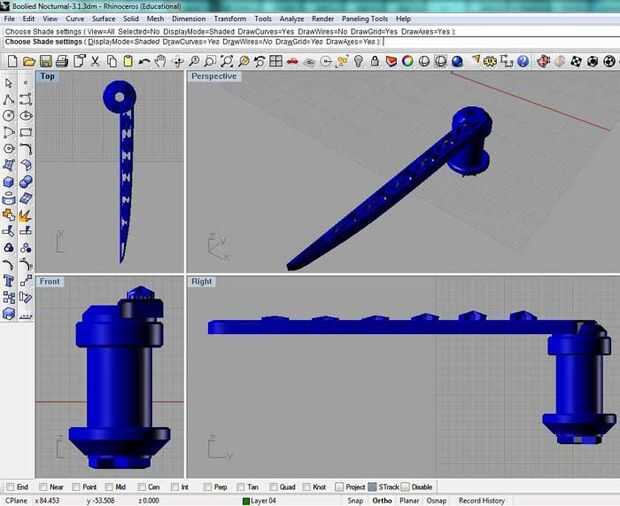Select the Explode tool in sidebar

click(x=25, y=216)
